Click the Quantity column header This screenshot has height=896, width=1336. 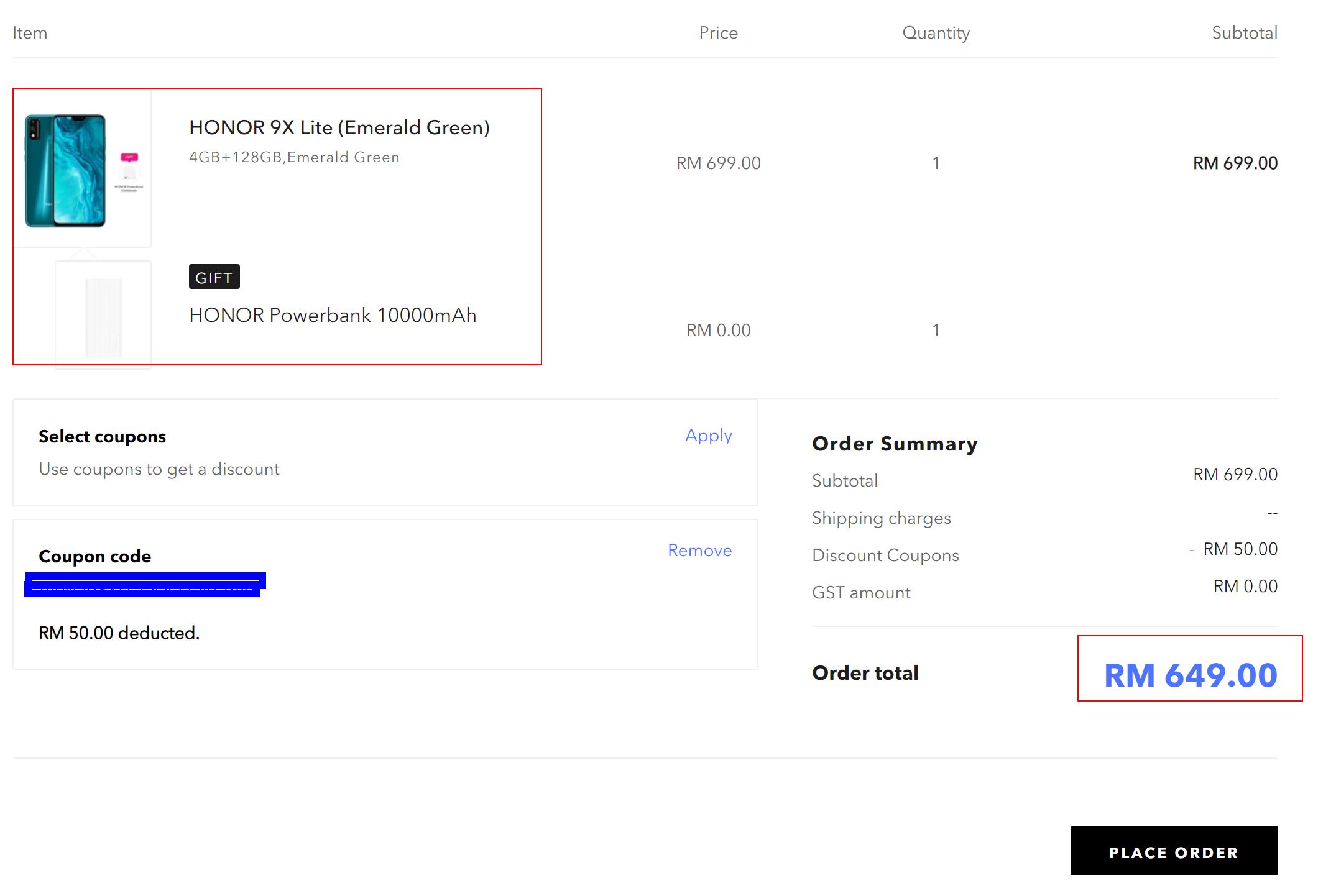[x=936, y=33]
